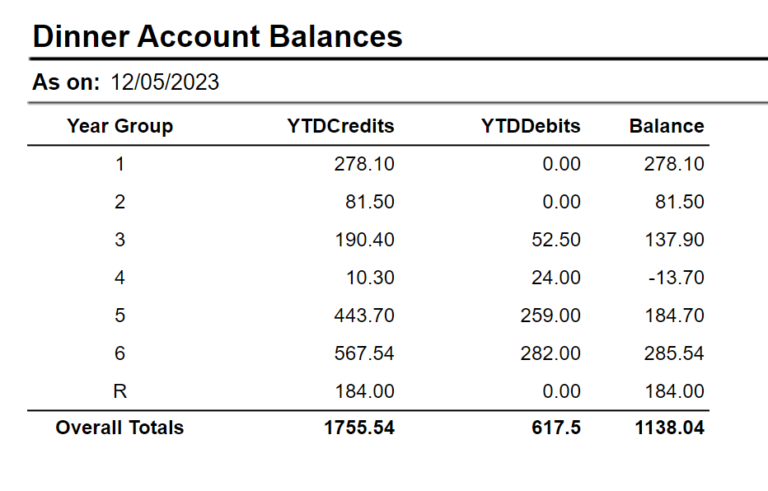Click Year 6 credits 567.54

[x=364, y=354]
